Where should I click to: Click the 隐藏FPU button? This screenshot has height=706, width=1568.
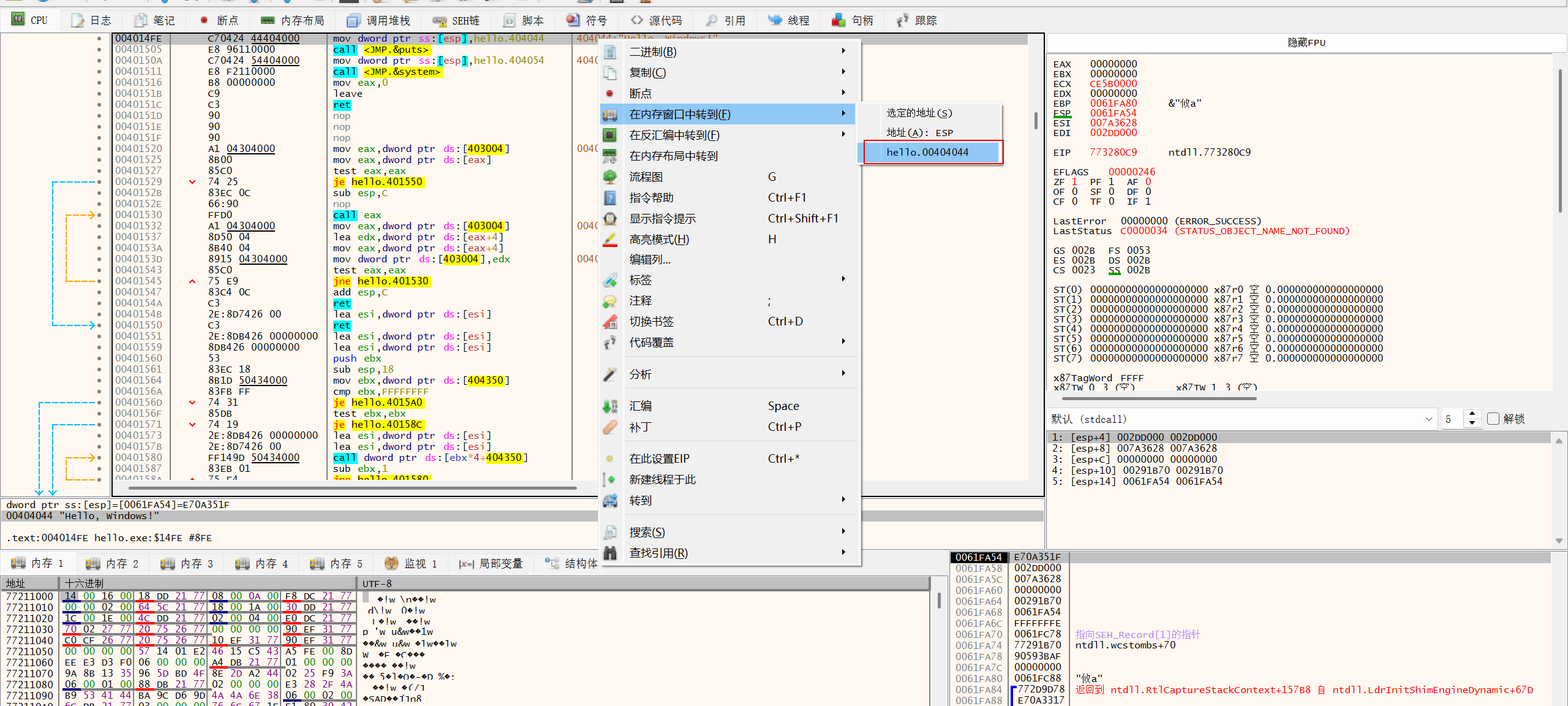coord(1306,42)
